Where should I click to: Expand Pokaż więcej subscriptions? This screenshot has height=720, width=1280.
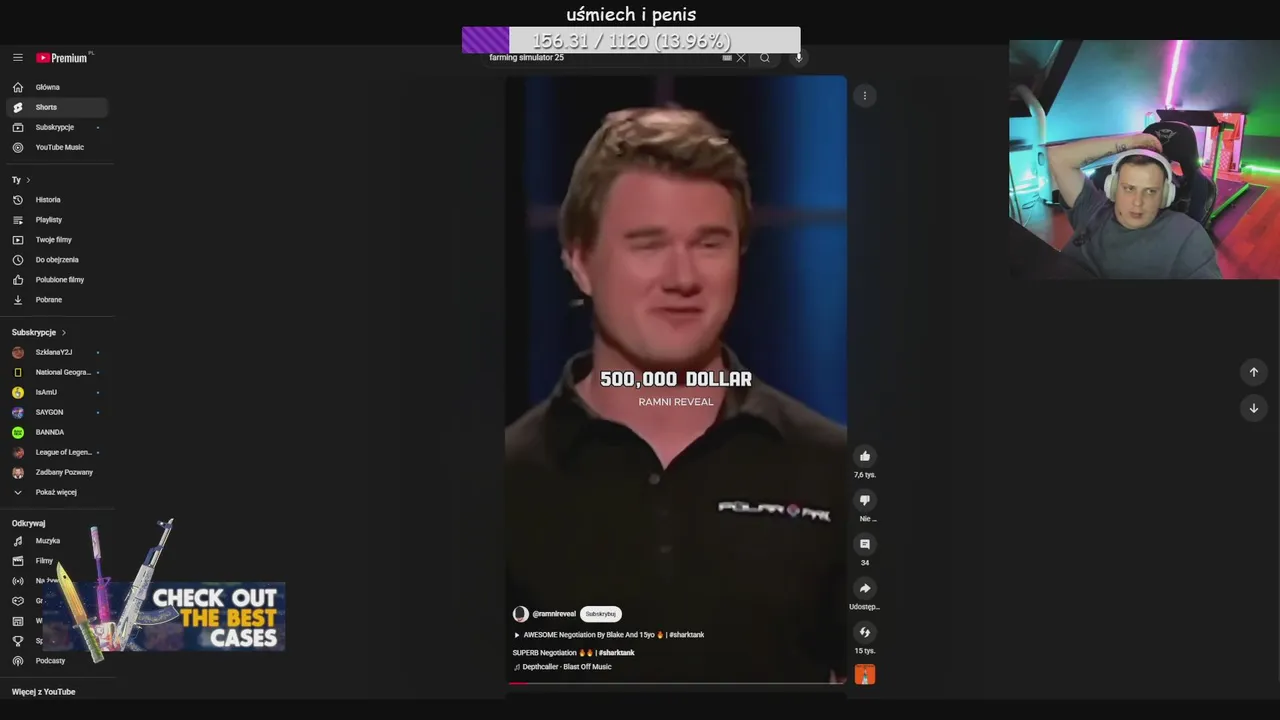pyautogui.click(x=56, y=492)
